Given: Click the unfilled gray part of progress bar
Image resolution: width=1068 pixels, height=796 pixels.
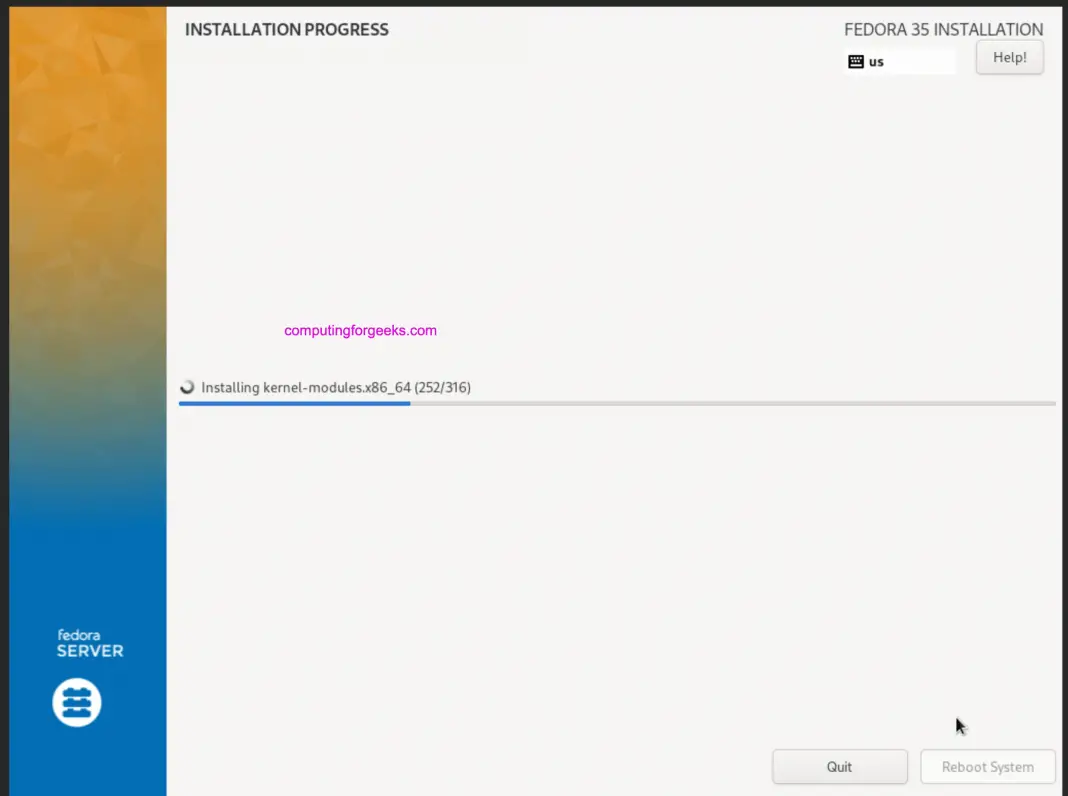Looking at the screenshot, I should tap(730, 403).
